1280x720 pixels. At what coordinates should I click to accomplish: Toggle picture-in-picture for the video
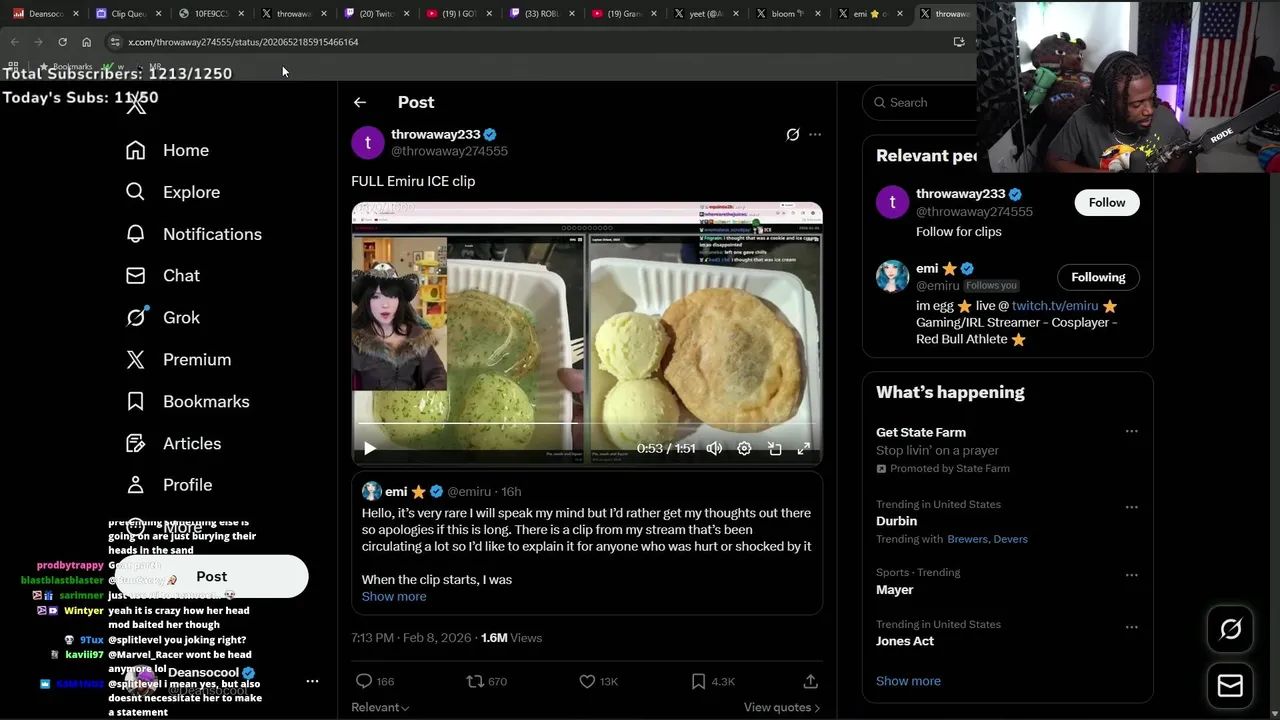tap(774, 449)
